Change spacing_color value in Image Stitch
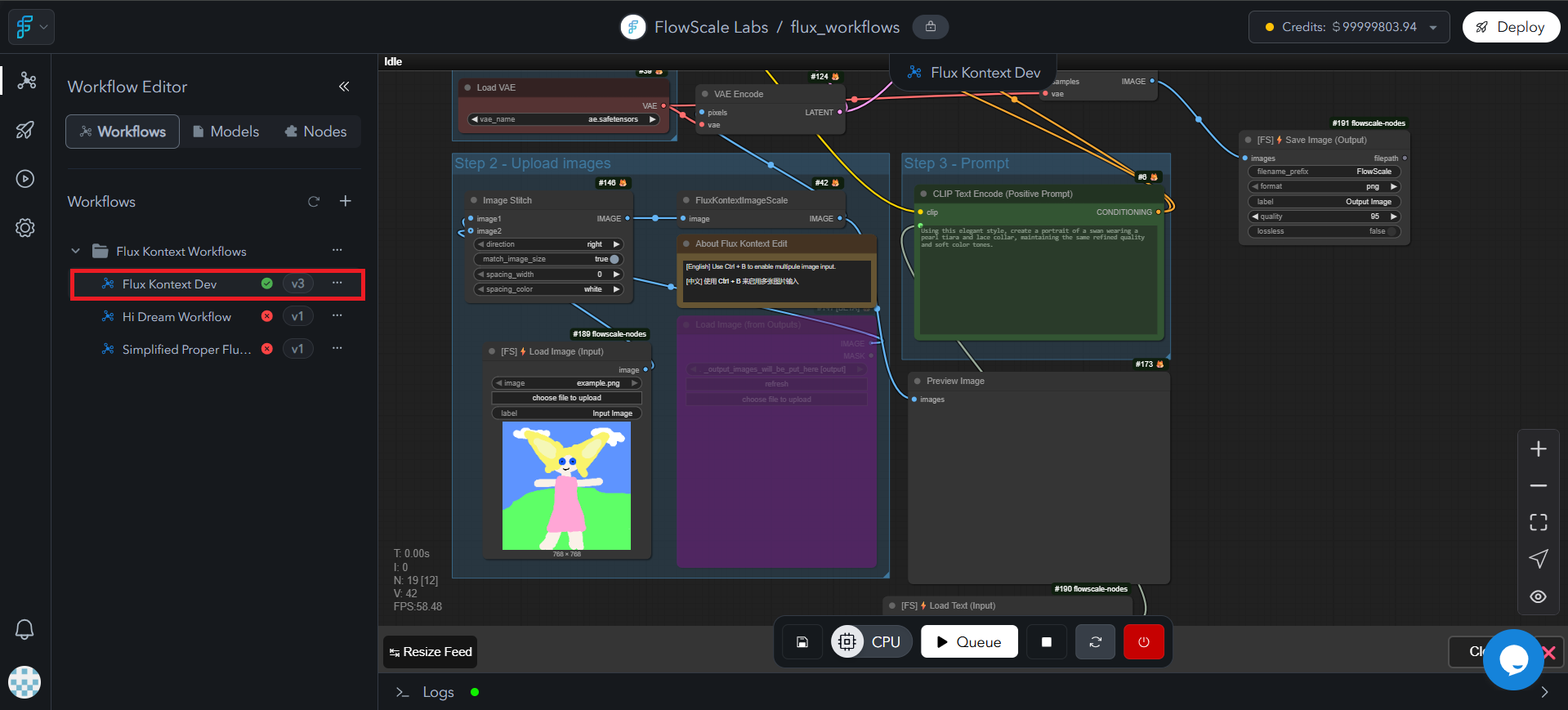 coord(548,289)
